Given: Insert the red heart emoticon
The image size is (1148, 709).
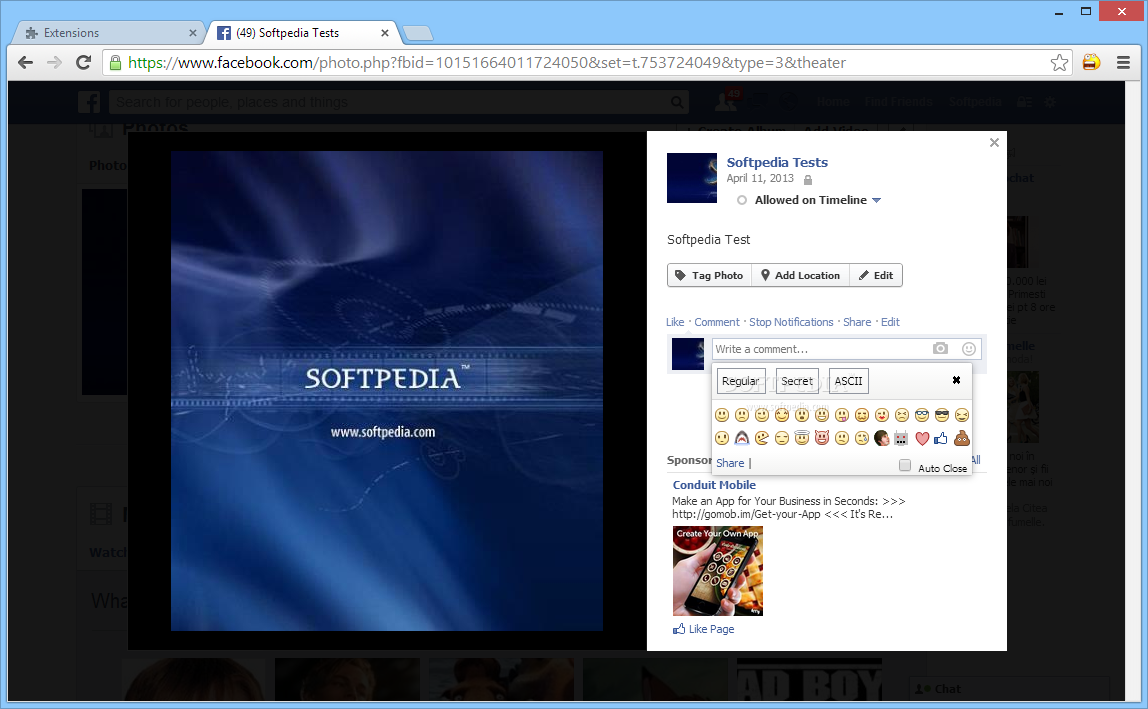Looking at the screenshot, I should pyautogui.click(x=922, y=438).
